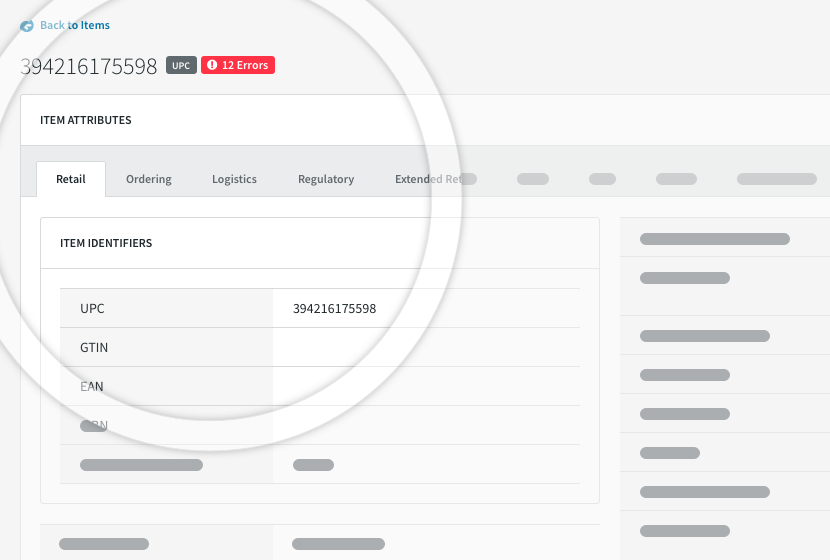Viewport: 830px width, 560px height.
Task: Open the Extended Retail tab
Action: pos(428,179)
